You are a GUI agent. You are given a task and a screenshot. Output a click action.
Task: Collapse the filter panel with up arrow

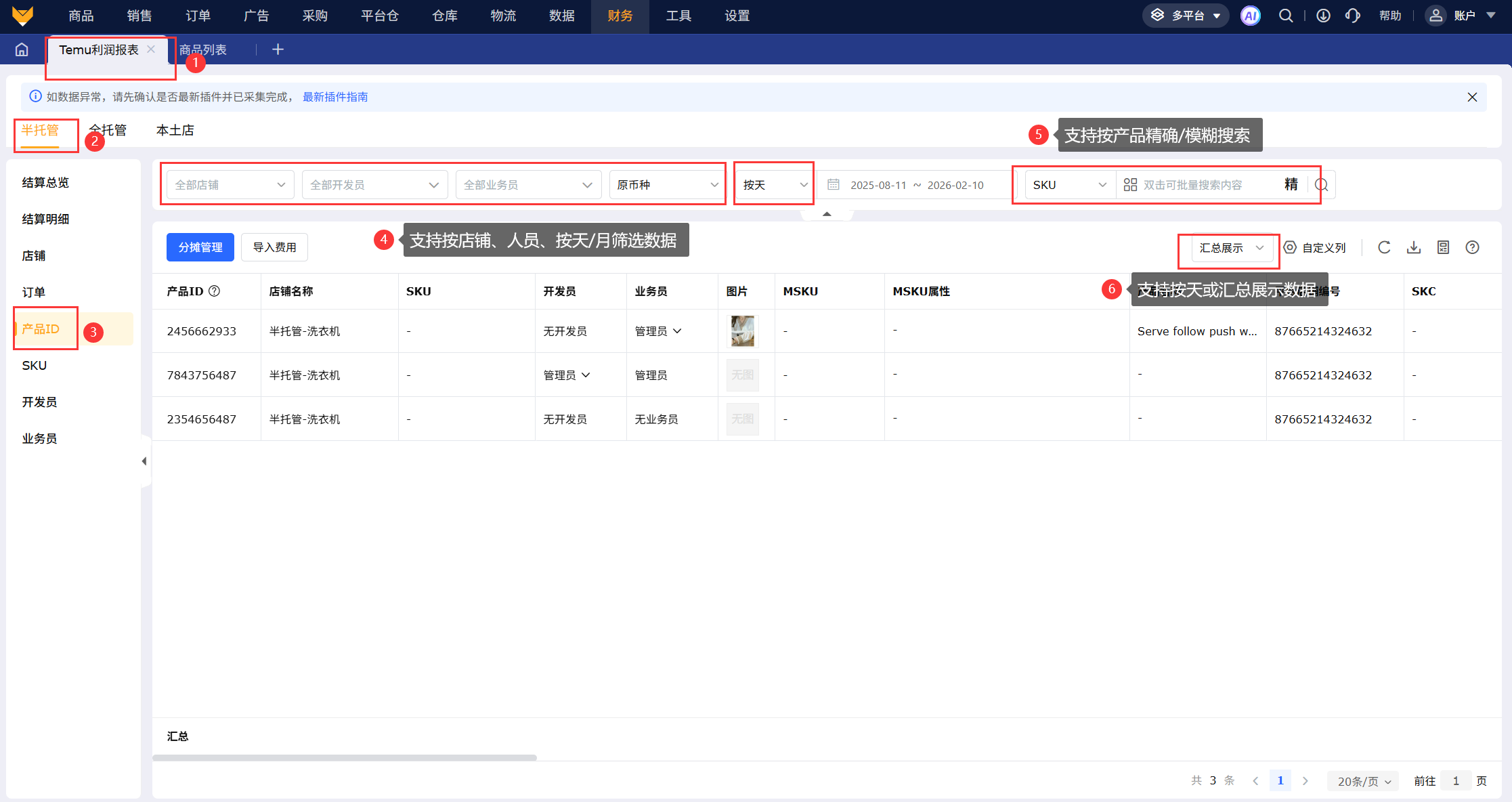tap(827, 214)
